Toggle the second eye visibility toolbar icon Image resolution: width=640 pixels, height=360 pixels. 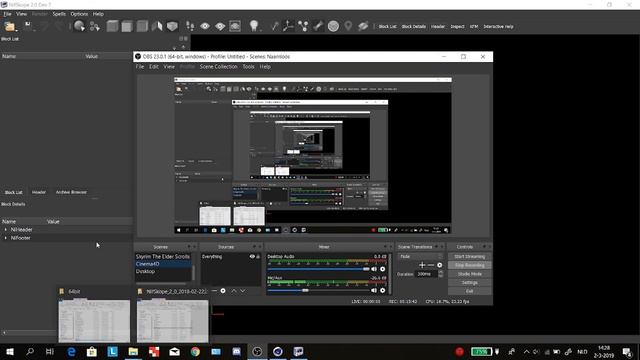point(220,27)
